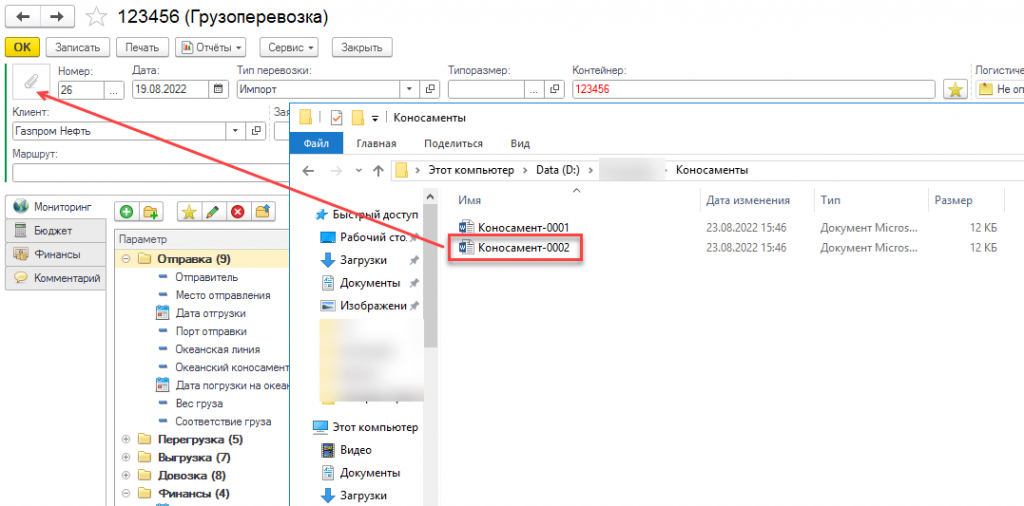Switch to the Мониторинг tab

pos(55,206)
